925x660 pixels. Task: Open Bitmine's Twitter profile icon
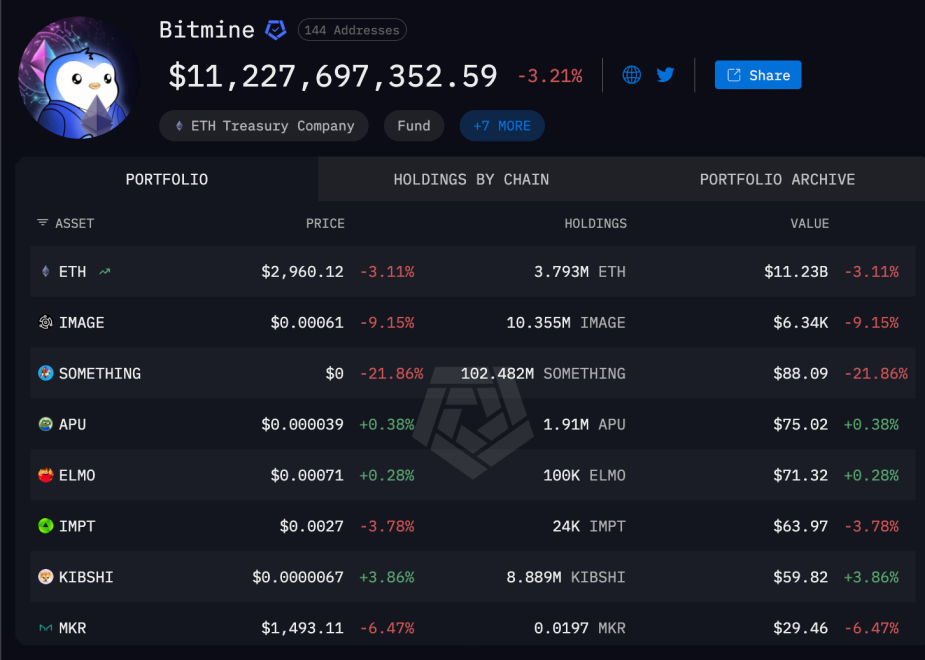[x=665, y=74]
